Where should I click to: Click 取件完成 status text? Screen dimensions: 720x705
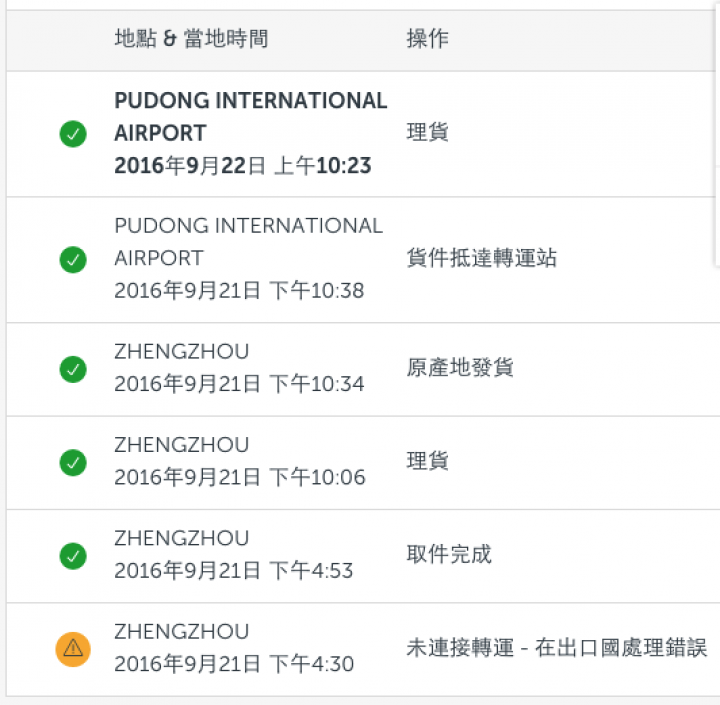click(449, 554)
